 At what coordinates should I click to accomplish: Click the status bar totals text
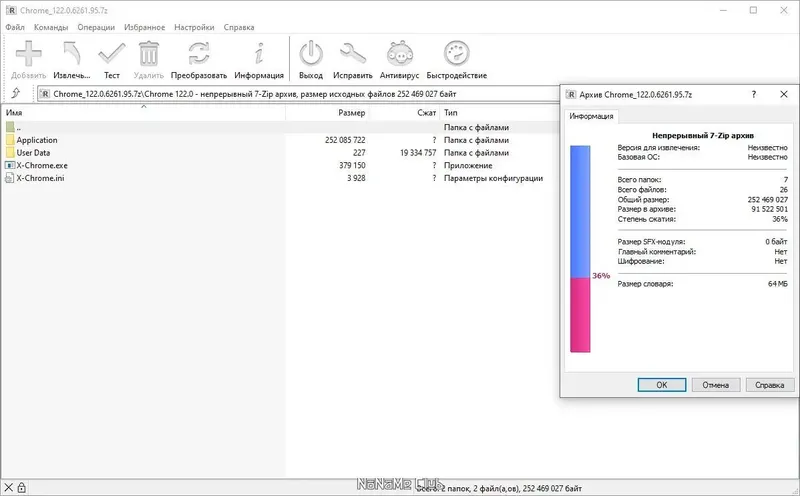498,488
